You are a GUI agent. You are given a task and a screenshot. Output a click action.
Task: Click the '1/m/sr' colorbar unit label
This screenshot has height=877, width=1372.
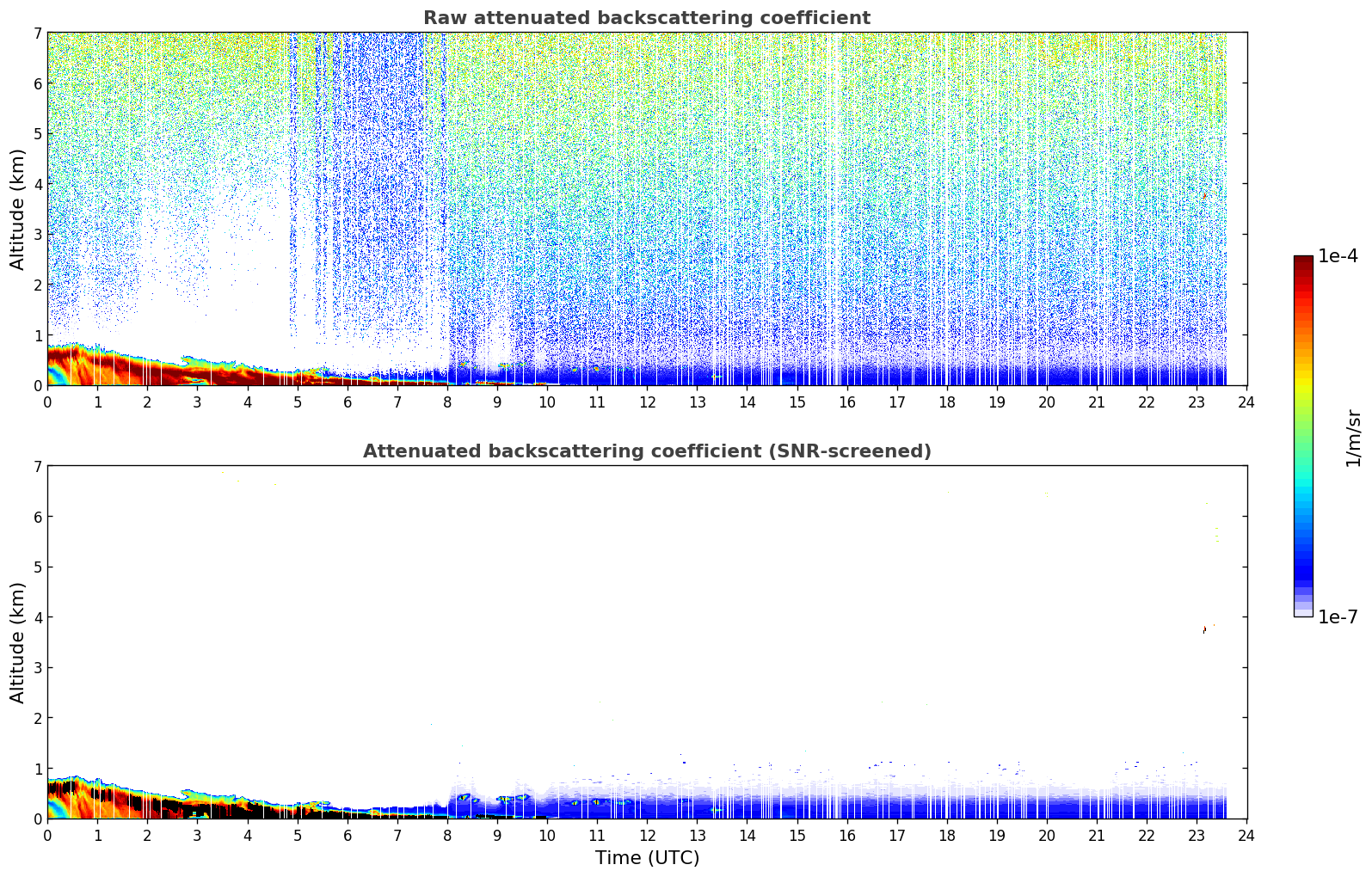[x=1353, y=438]
